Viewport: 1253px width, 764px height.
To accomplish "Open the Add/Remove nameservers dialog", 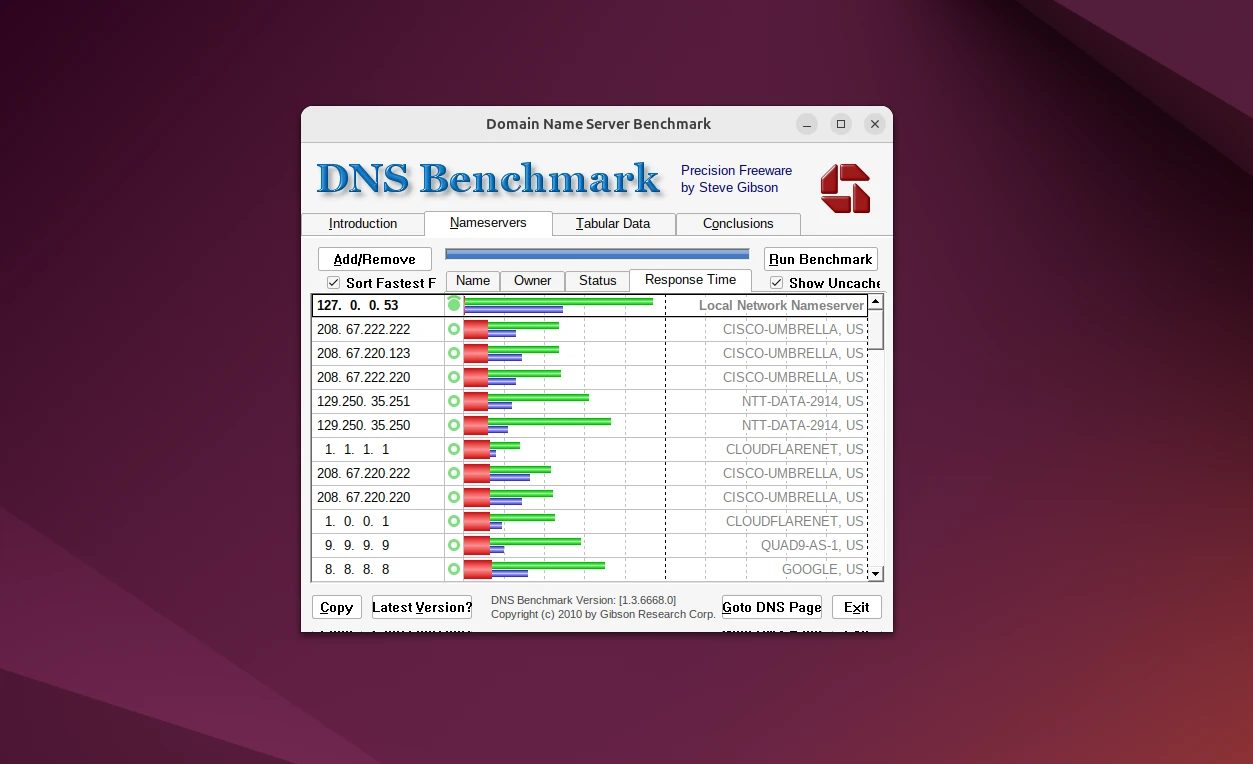I will (374, 258).
